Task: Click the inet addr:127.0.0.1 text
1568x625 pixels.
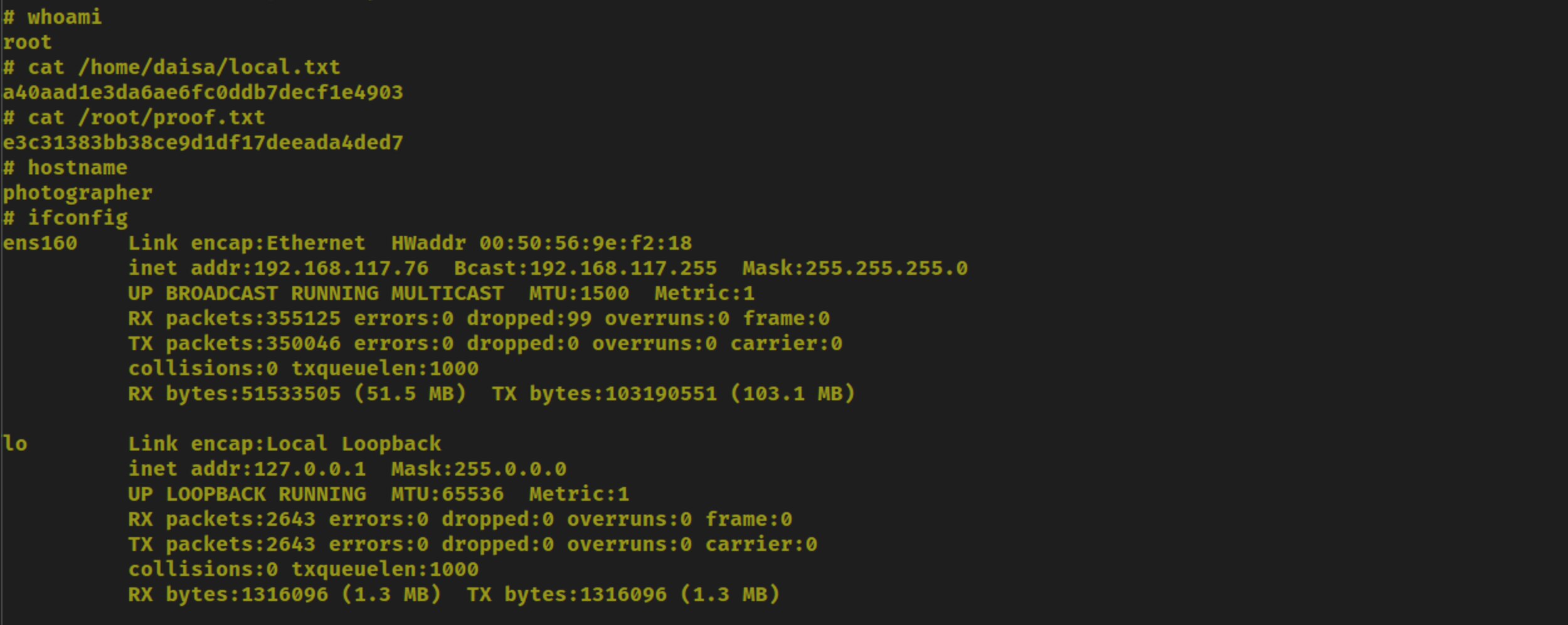Action: click(x=246, y=469)
